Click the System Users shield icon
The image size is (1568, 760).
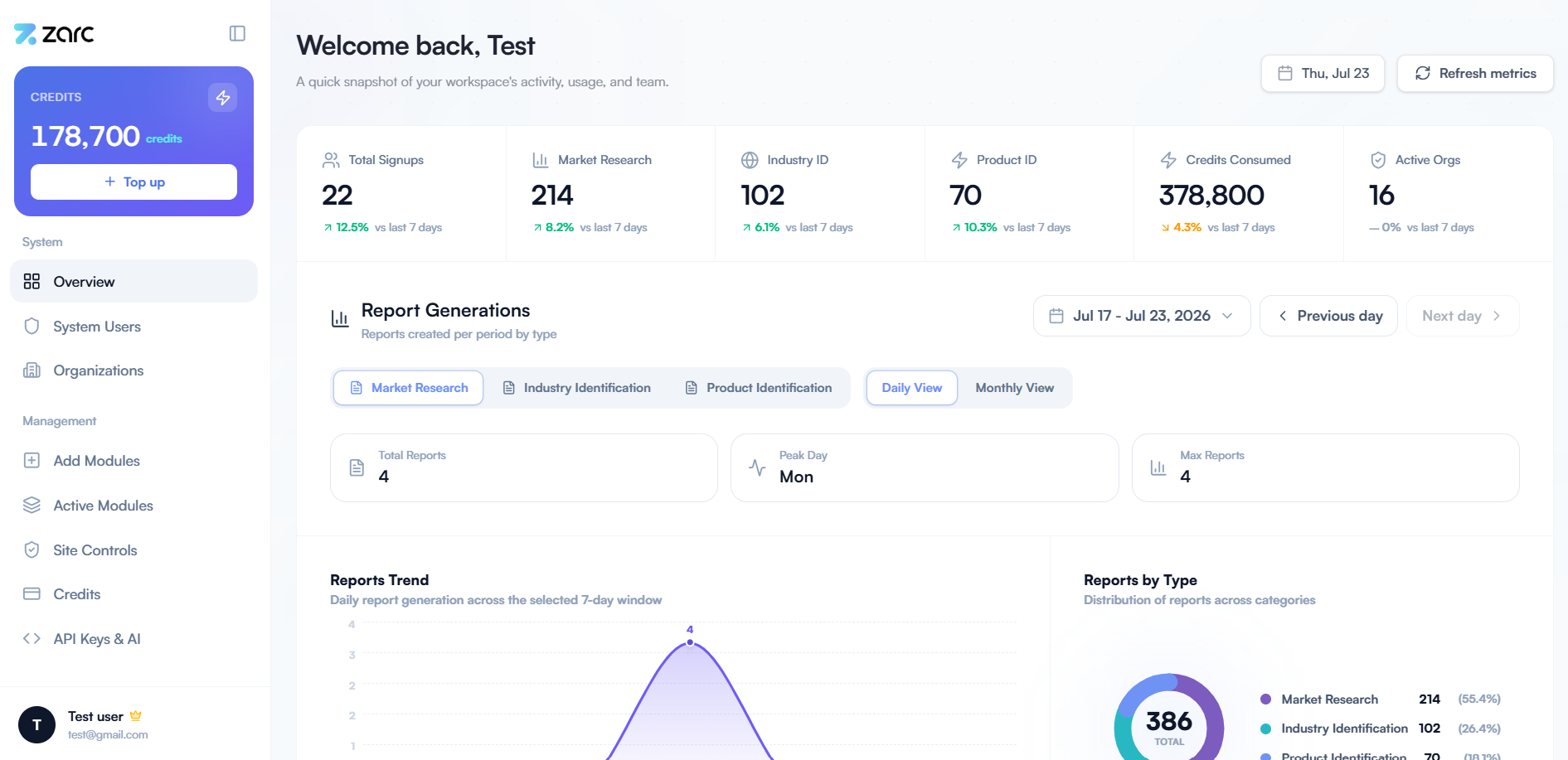[x=32, y=326]
